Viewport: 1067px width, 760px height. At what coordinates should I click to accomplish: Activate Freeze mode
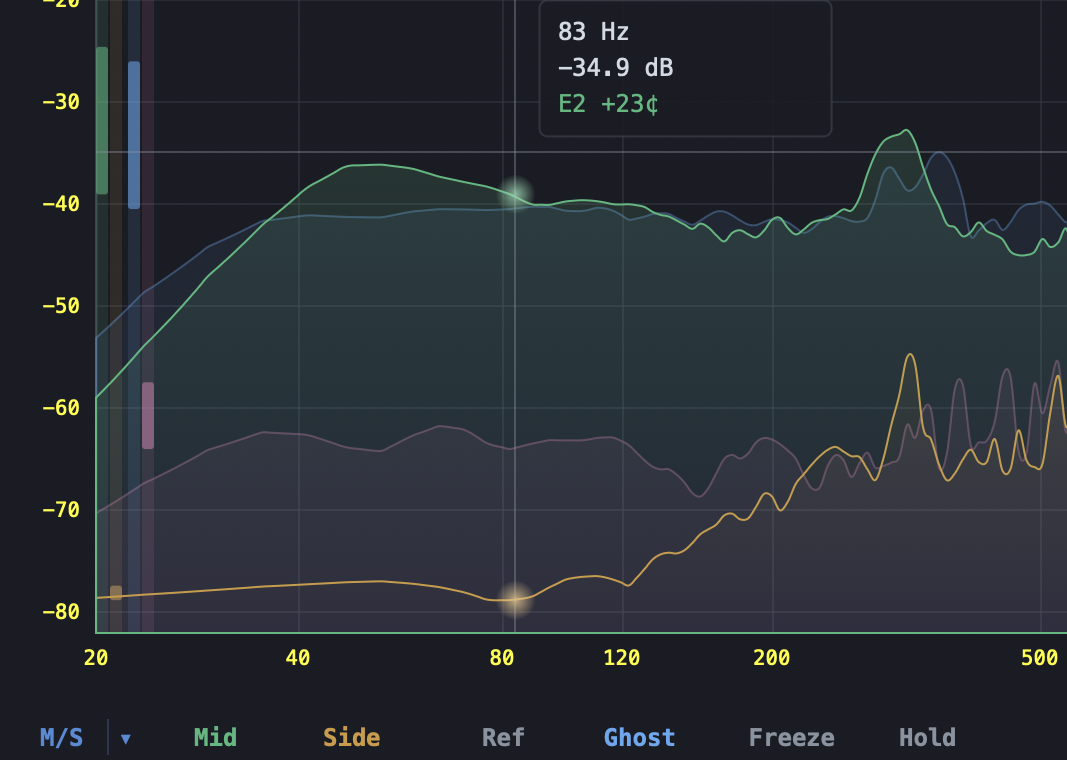pyautogui.click(x=791, y=737)
